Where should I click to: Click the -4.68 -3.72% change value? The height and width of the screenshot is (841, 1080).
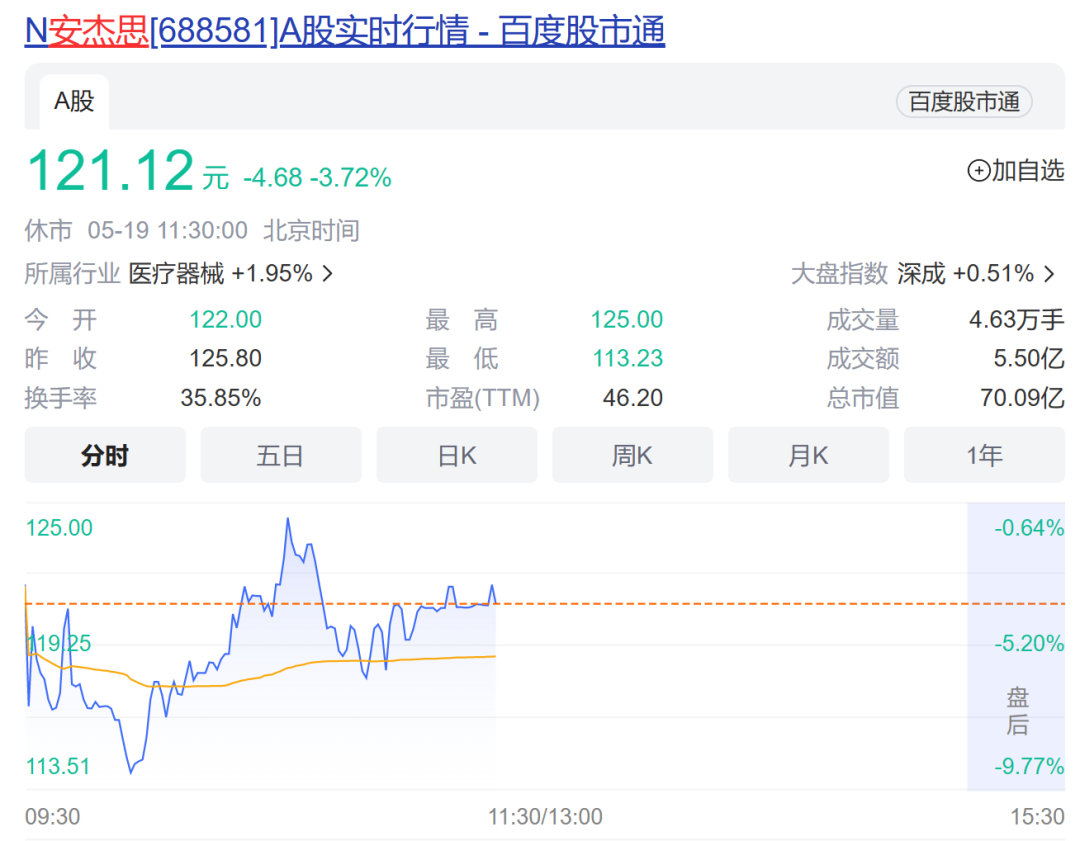pos(318,178)
